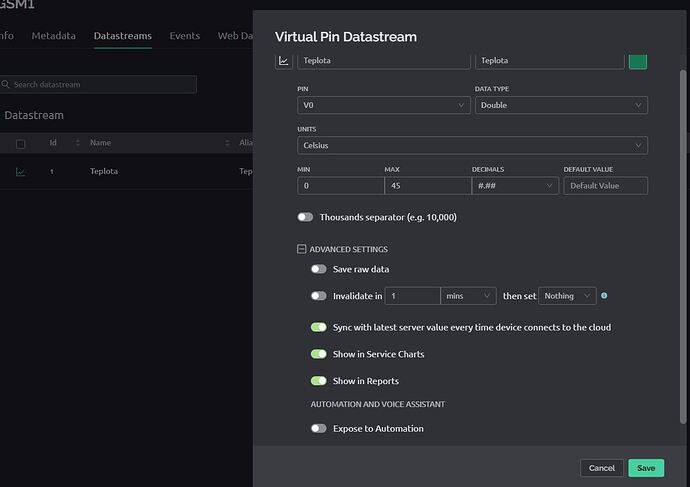Viewport: 690px width, 487px height.
Task: Open the Units dropdown showing Celsius
Action: pyautogui.click(x=472, y=145)
